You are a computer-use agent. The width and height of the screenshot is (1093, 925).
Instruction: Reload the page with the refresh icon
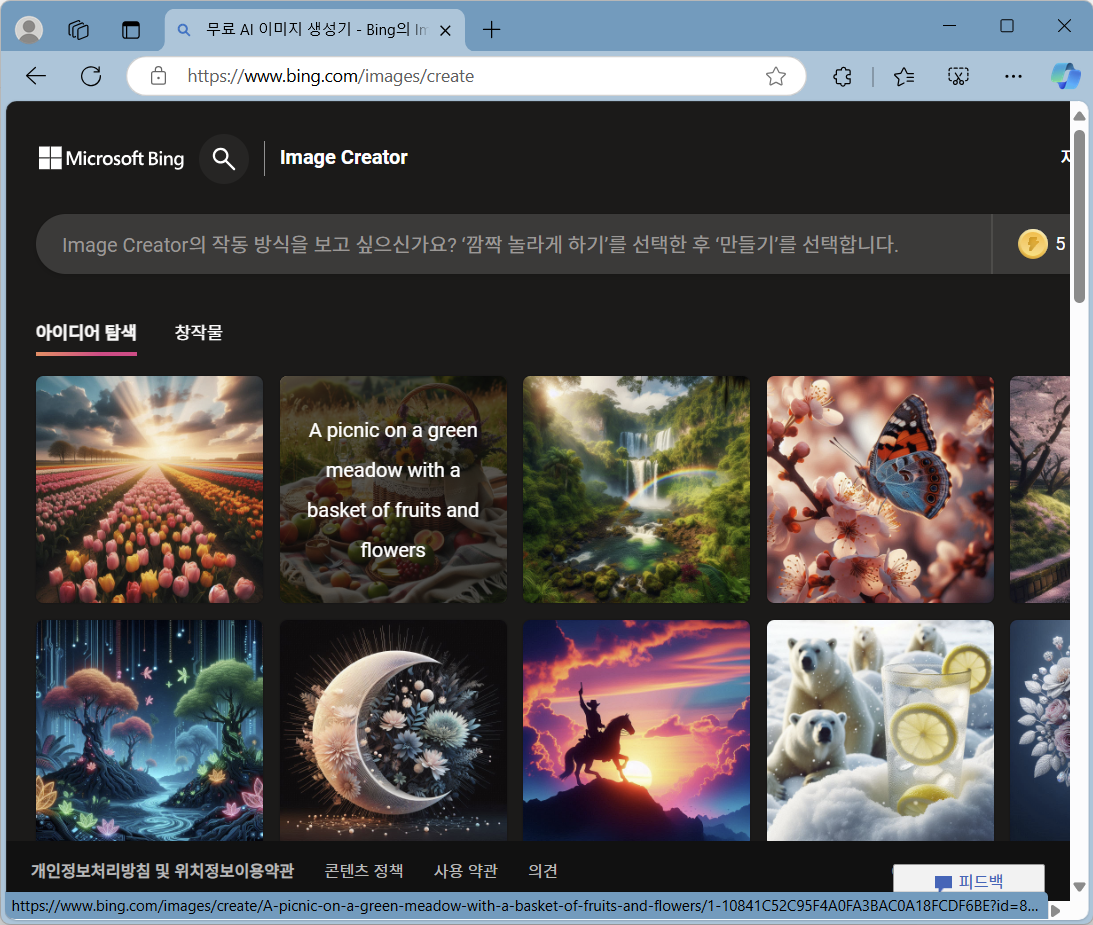[x=90, y=76]
